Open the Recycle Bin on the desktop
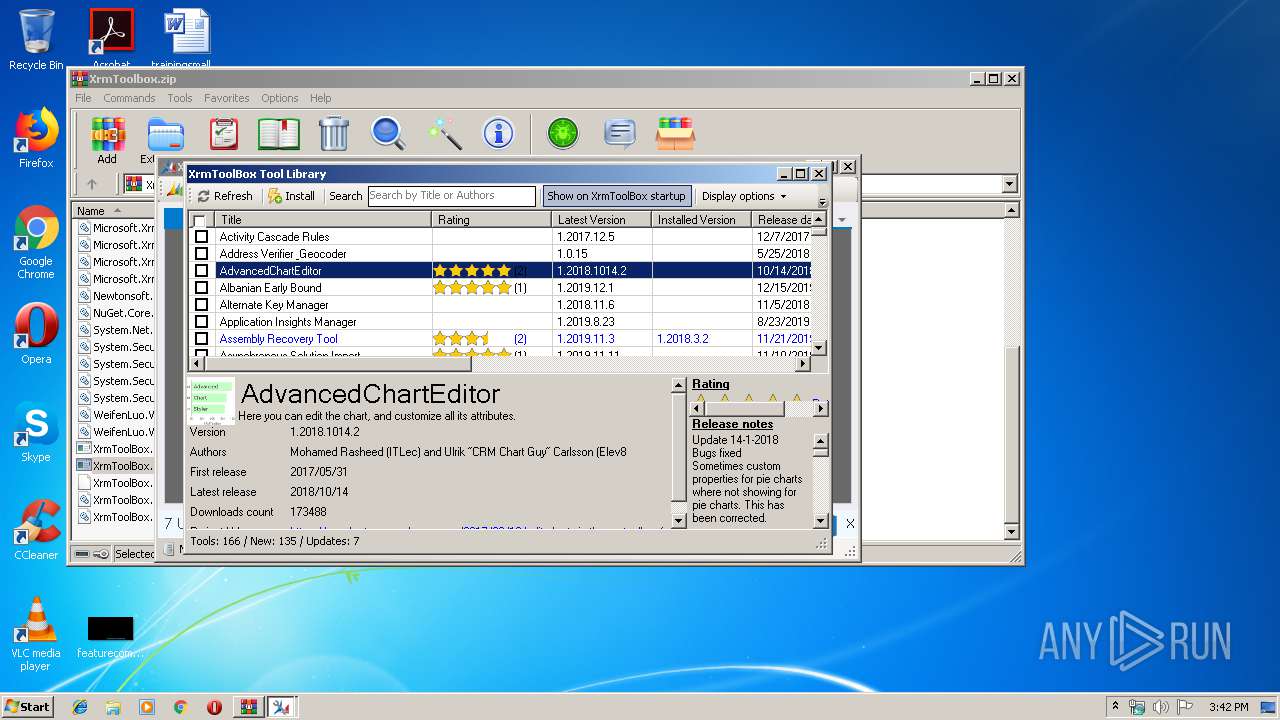The image size is (1280, 720). 36,40
